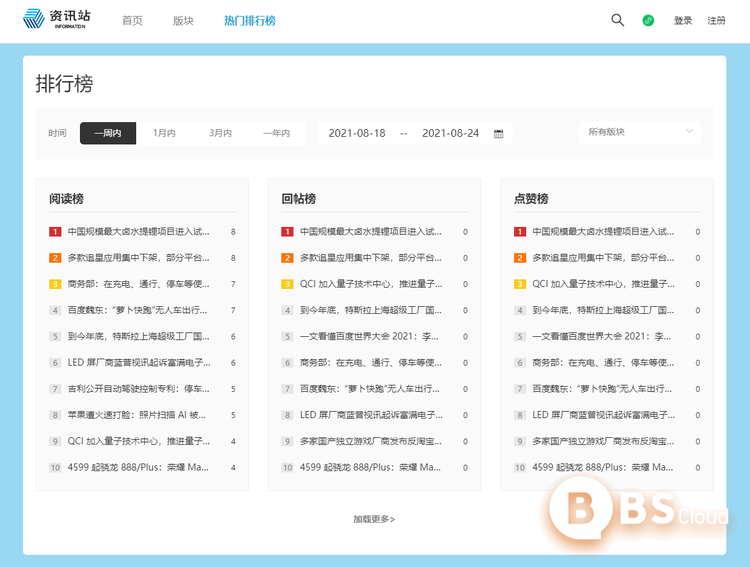Open 点赞榜 rank 2 多款追星应用 article
This screenshot has width=750, height=567.
click(603, 258)
